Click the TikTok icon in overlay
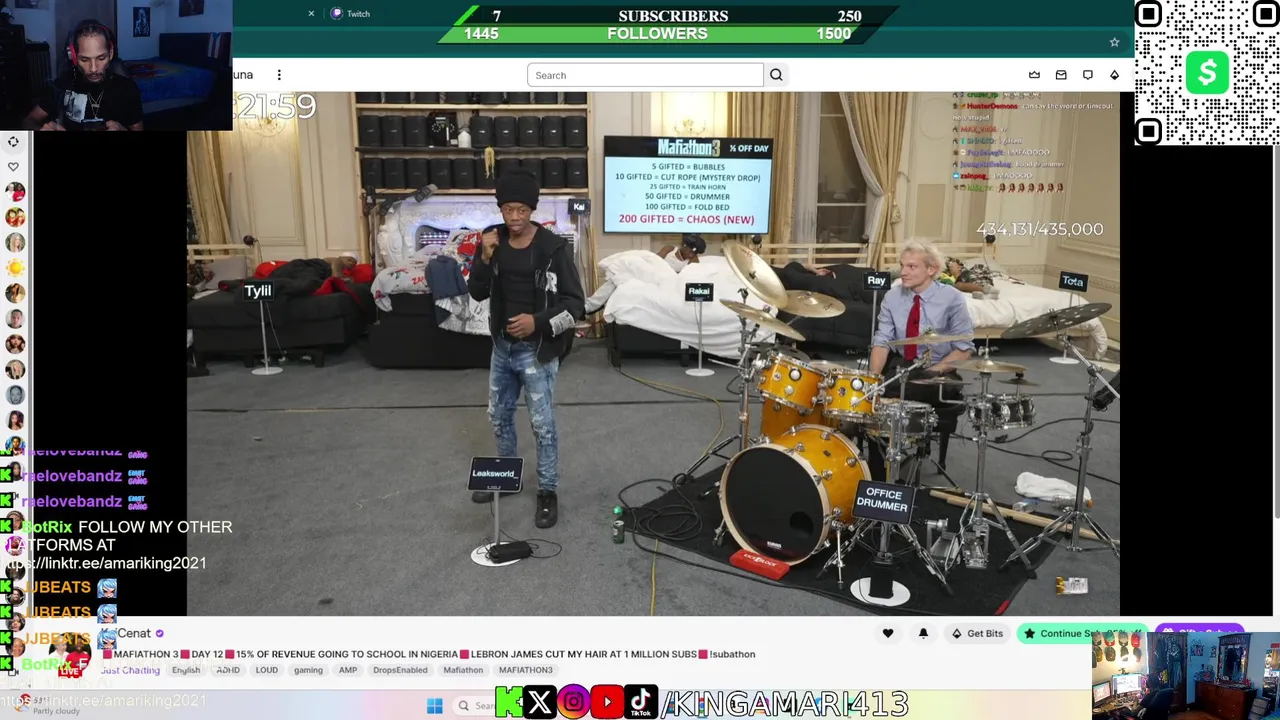1280x720 pixels. coord(641,703)
